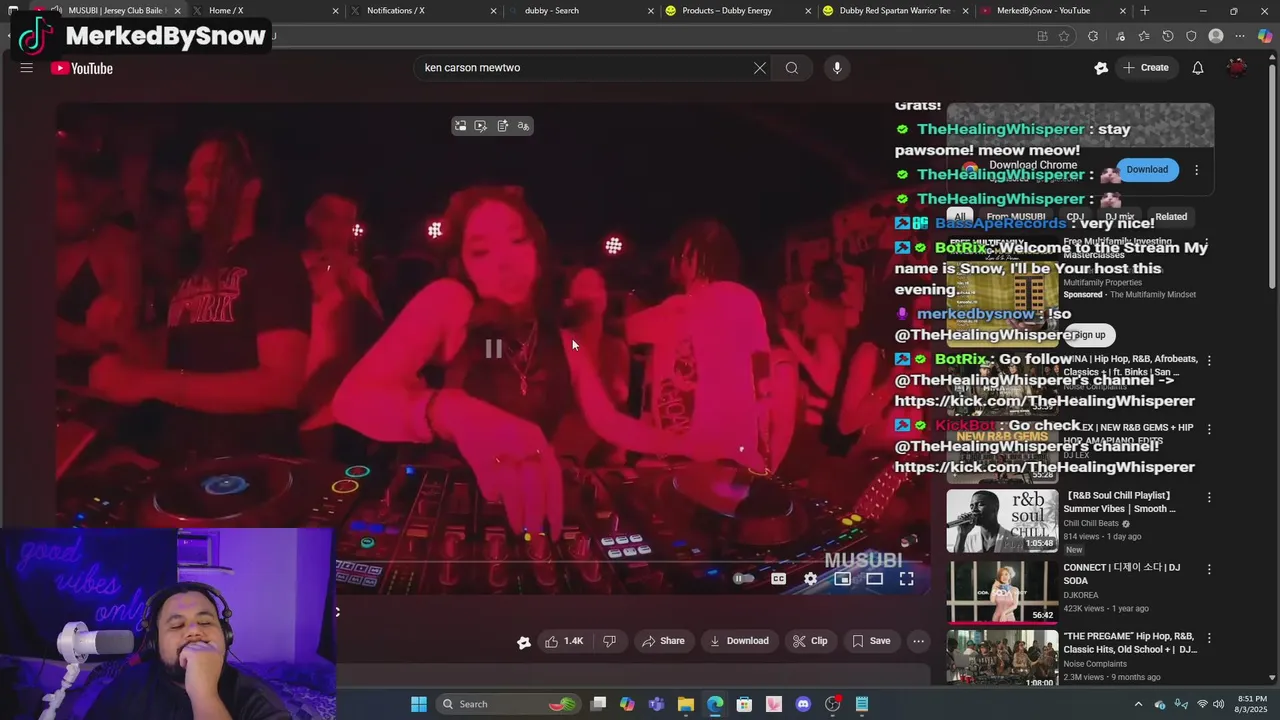Viewport: 1280px width, 720px height.
Task: Toggle closed captions CC button
Action: coord(779,579)
